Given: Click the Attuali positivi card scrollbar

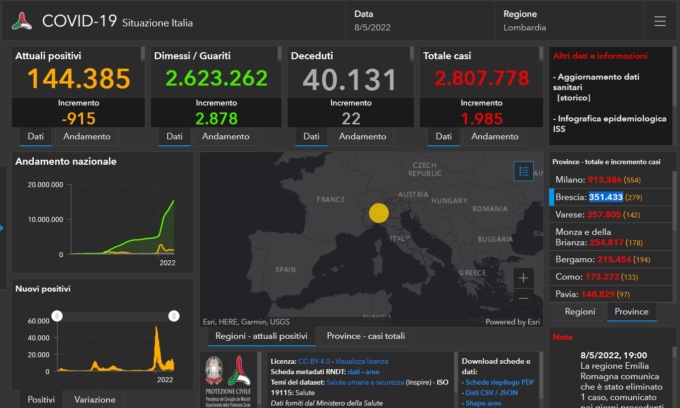Looking at the screenshot, I should (x=143, y=53).
